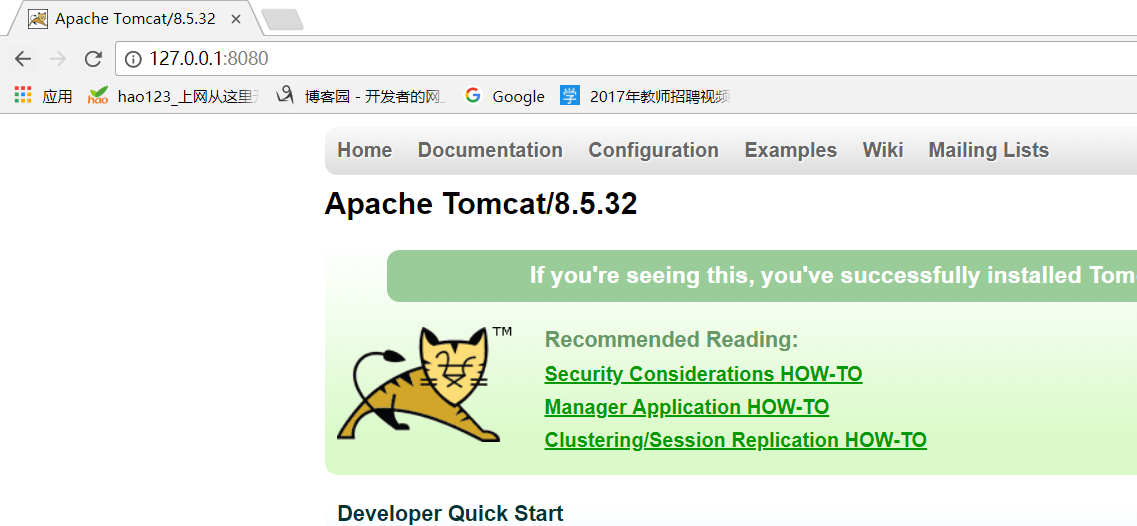This screenshot has width=1137, height=526.
Task: Click the Tomcat cat logo image
Action: (418, 384)
